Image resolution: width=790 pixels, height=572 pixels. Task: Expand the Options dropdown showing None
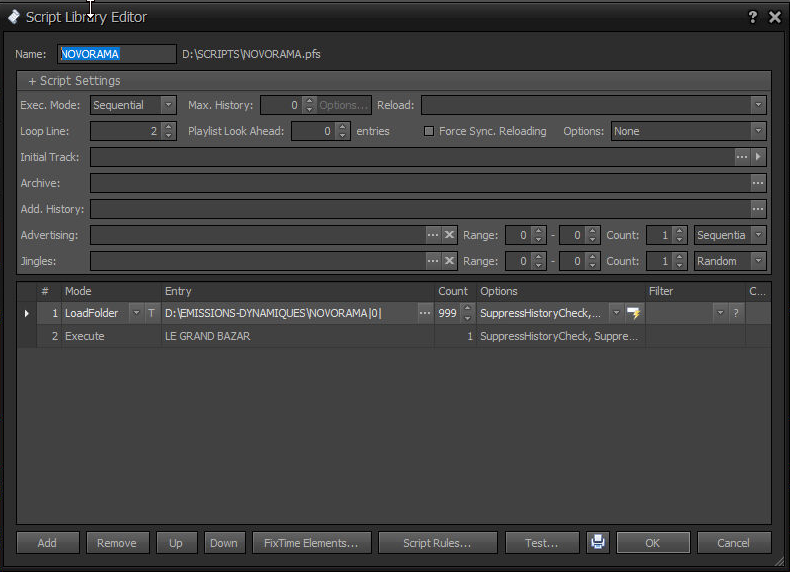click(x=758, y=131)
